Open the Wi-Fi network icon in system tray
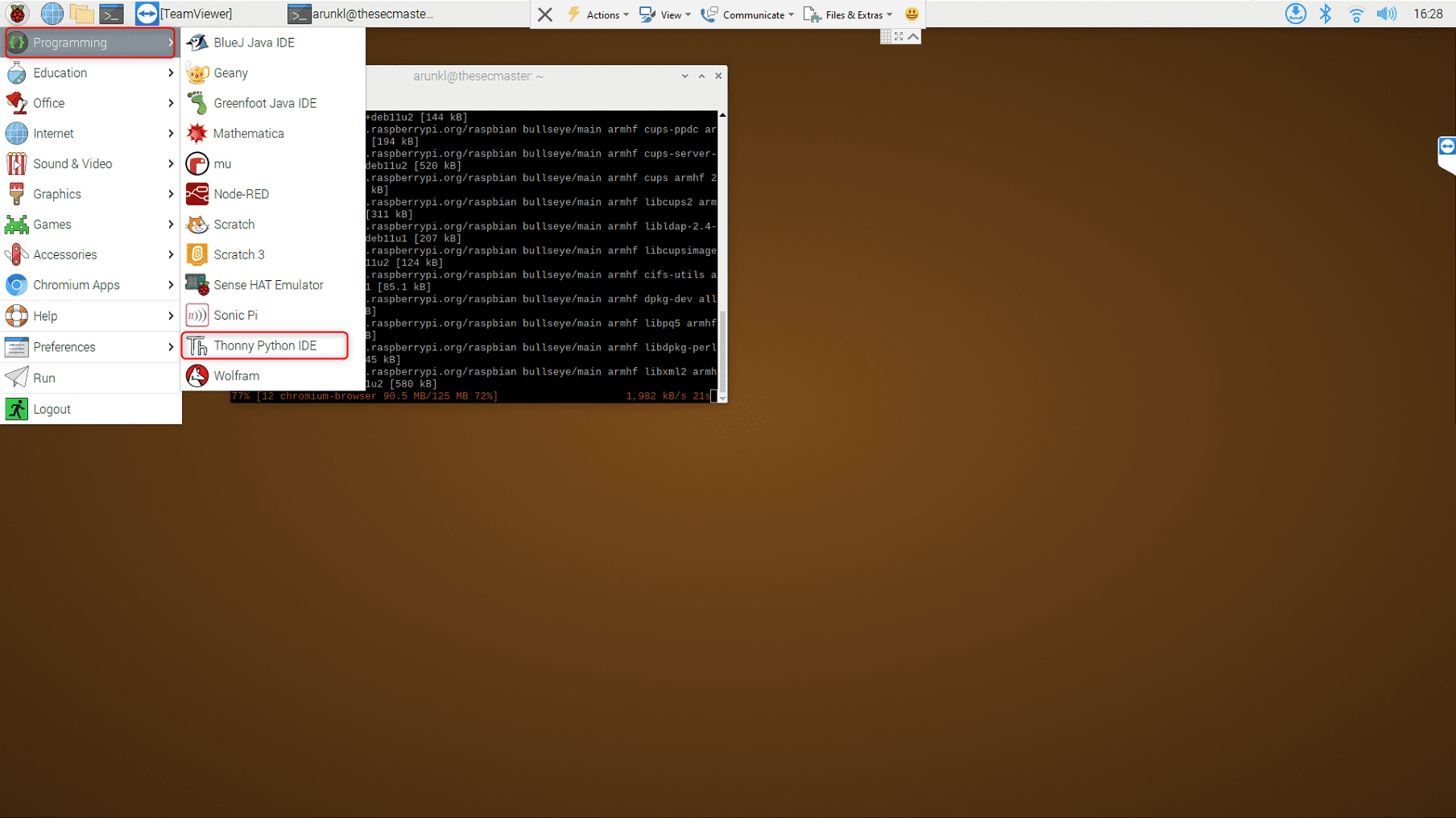 point(1356,14)
